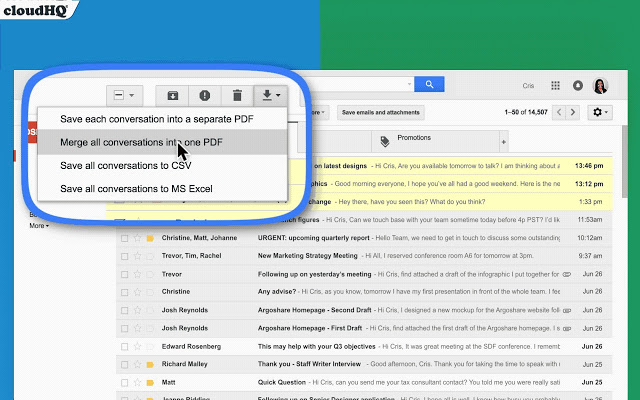
Task: Open the download save-to-PDF dropdown button
Action: 271,96
